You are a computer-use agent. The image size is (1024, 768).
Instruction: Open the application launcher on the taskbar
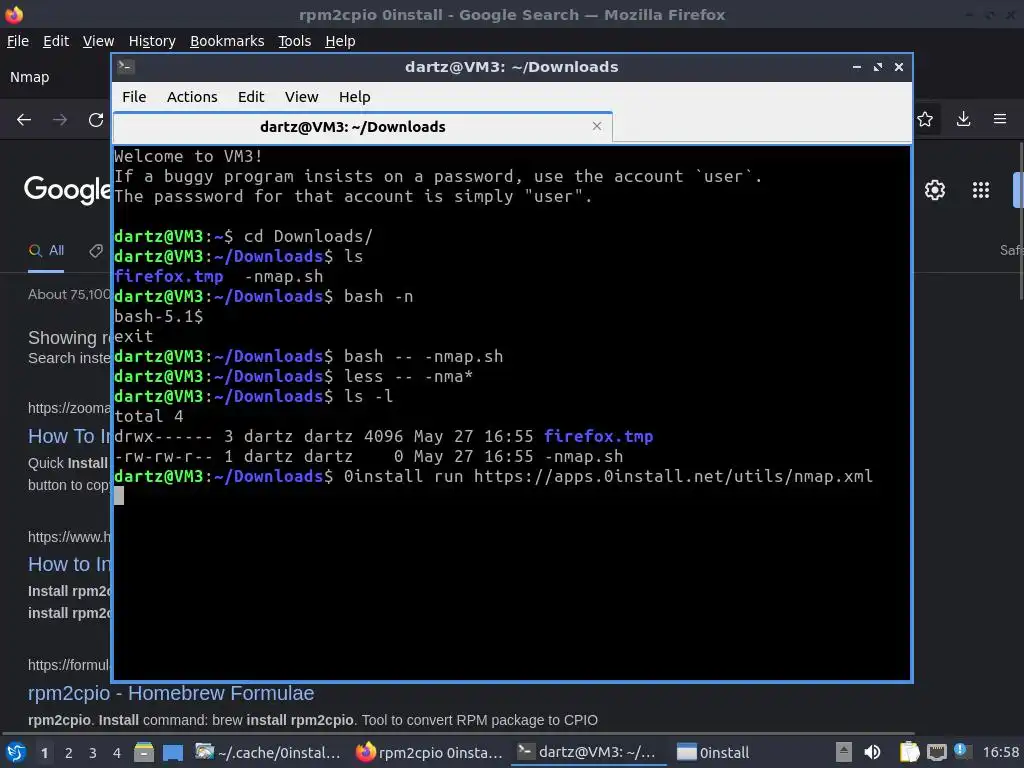tap(16, 752)
